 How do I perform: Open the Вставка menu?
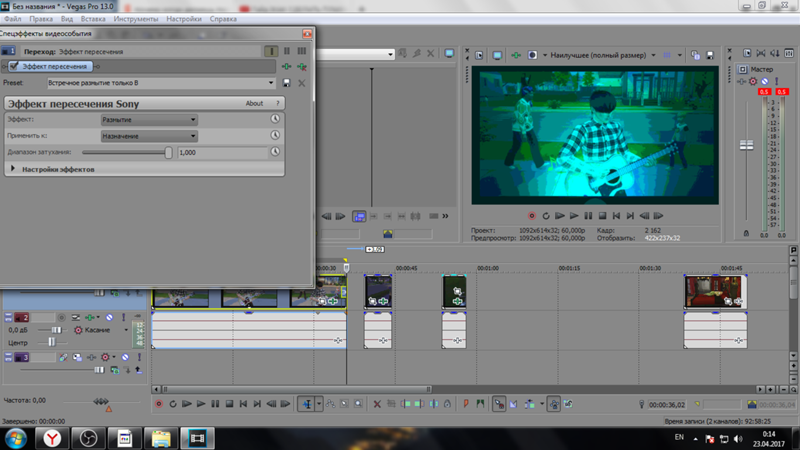[93, 19]
